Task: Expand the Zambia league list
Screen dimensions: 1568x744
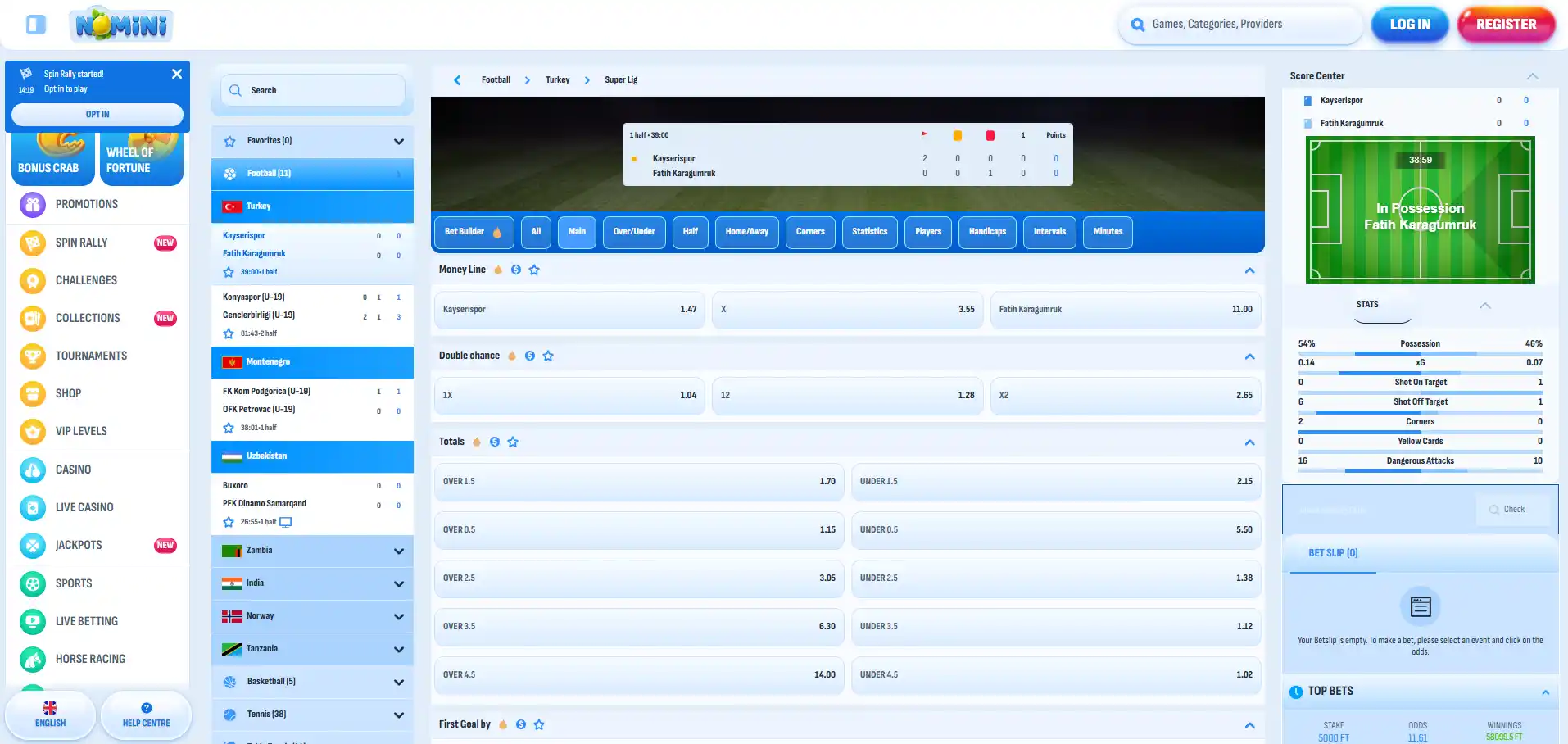Action: coord(399,551)
